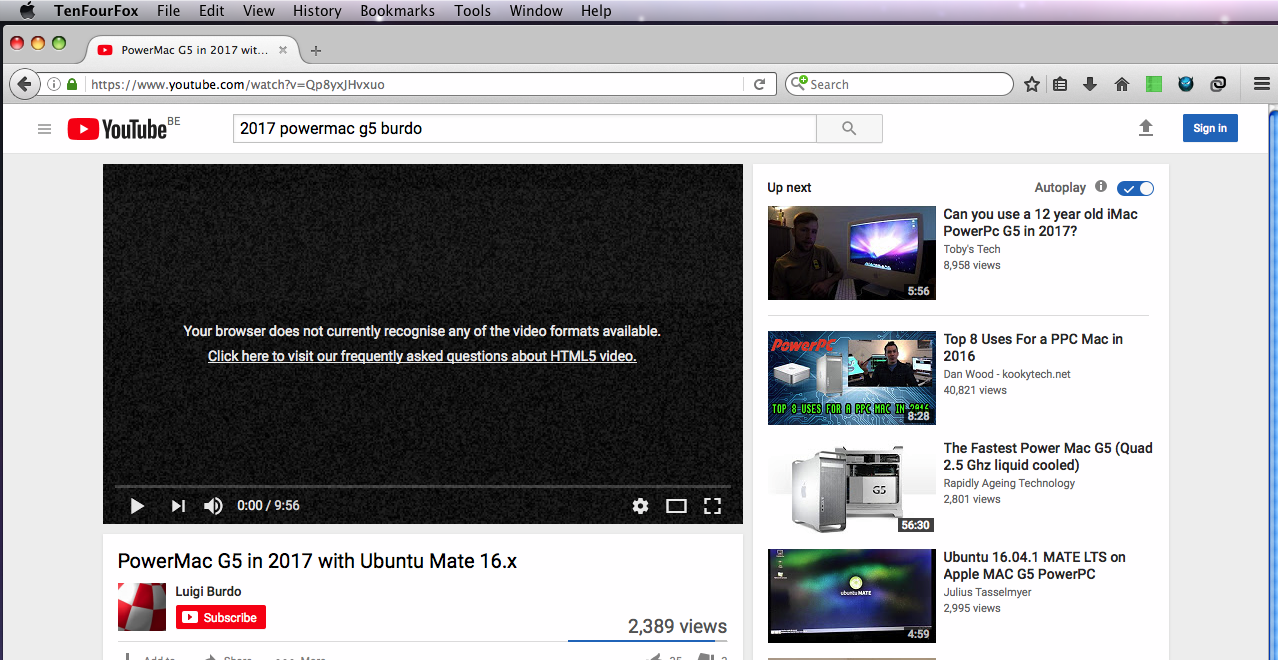Switch to theater mode
The width and height of the screenshot is (1278, 660).
point(676,506)
